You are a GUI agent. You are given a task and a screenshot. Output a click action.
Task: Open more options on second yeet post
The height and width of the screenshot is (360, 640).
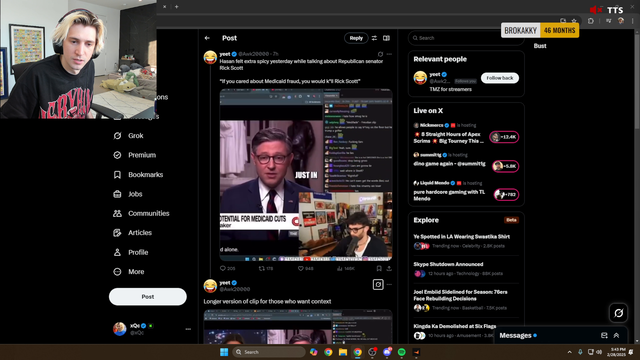pyautogui.click(x=389, y=284)
